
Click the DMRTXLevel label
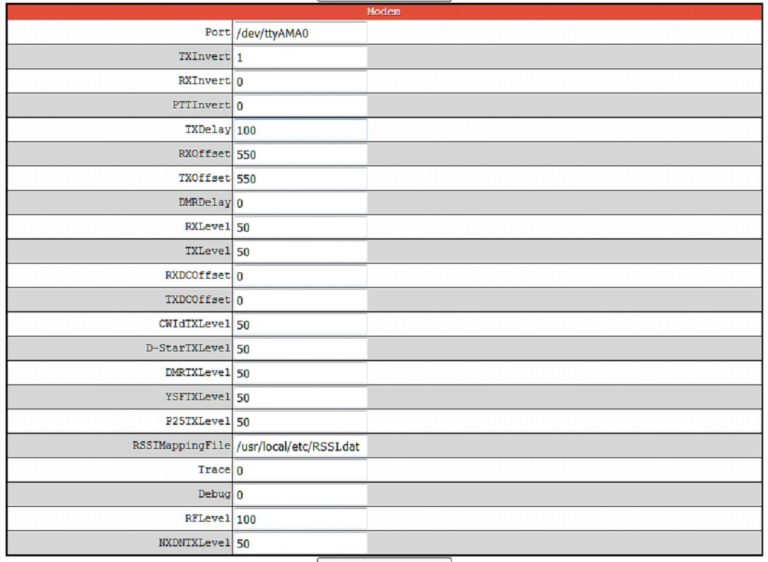click(x=198, y=372)
